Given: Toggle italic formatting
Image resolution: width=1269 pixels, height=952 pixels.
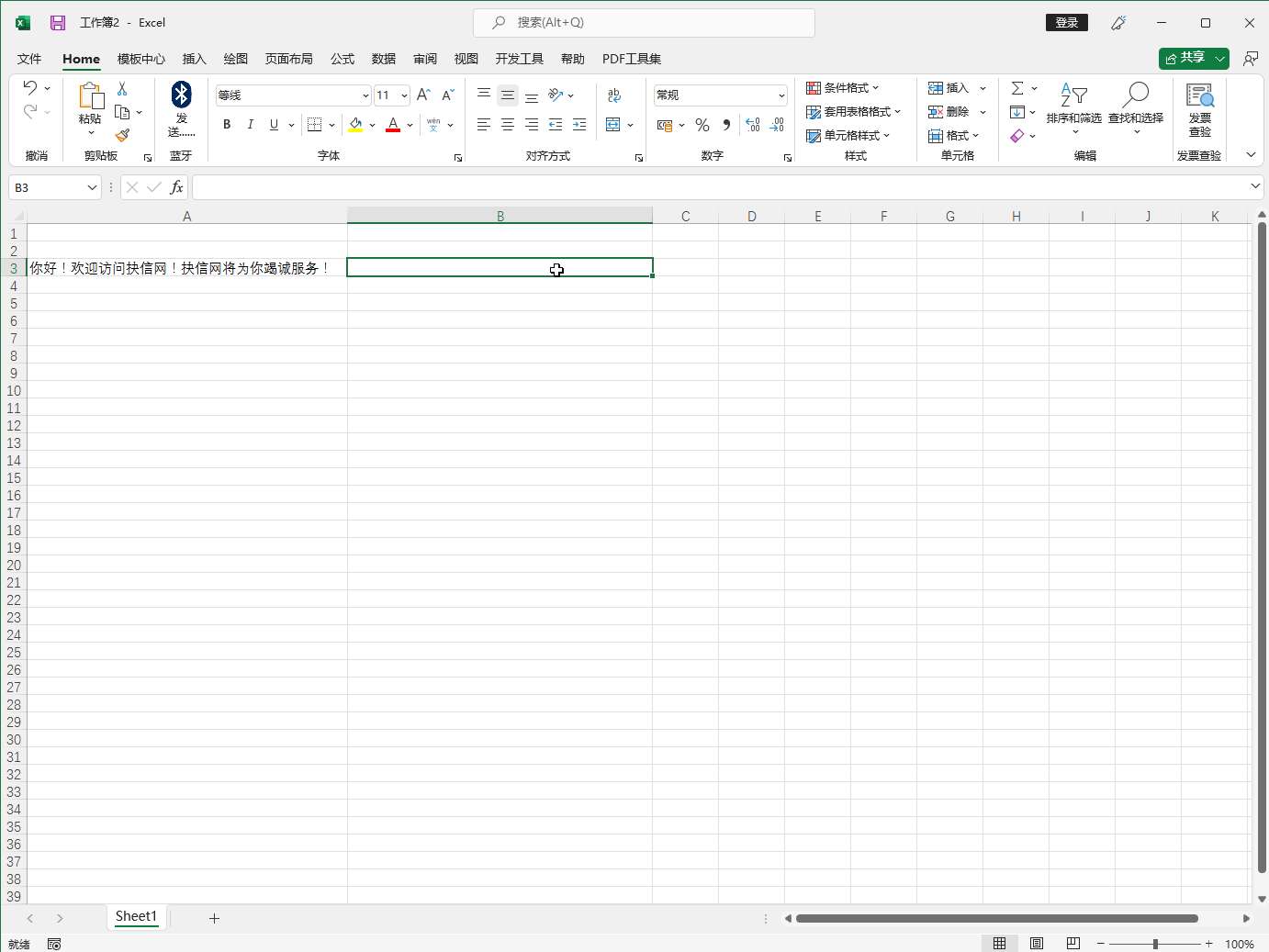Looking at the screenshot, I should point(250,125).
